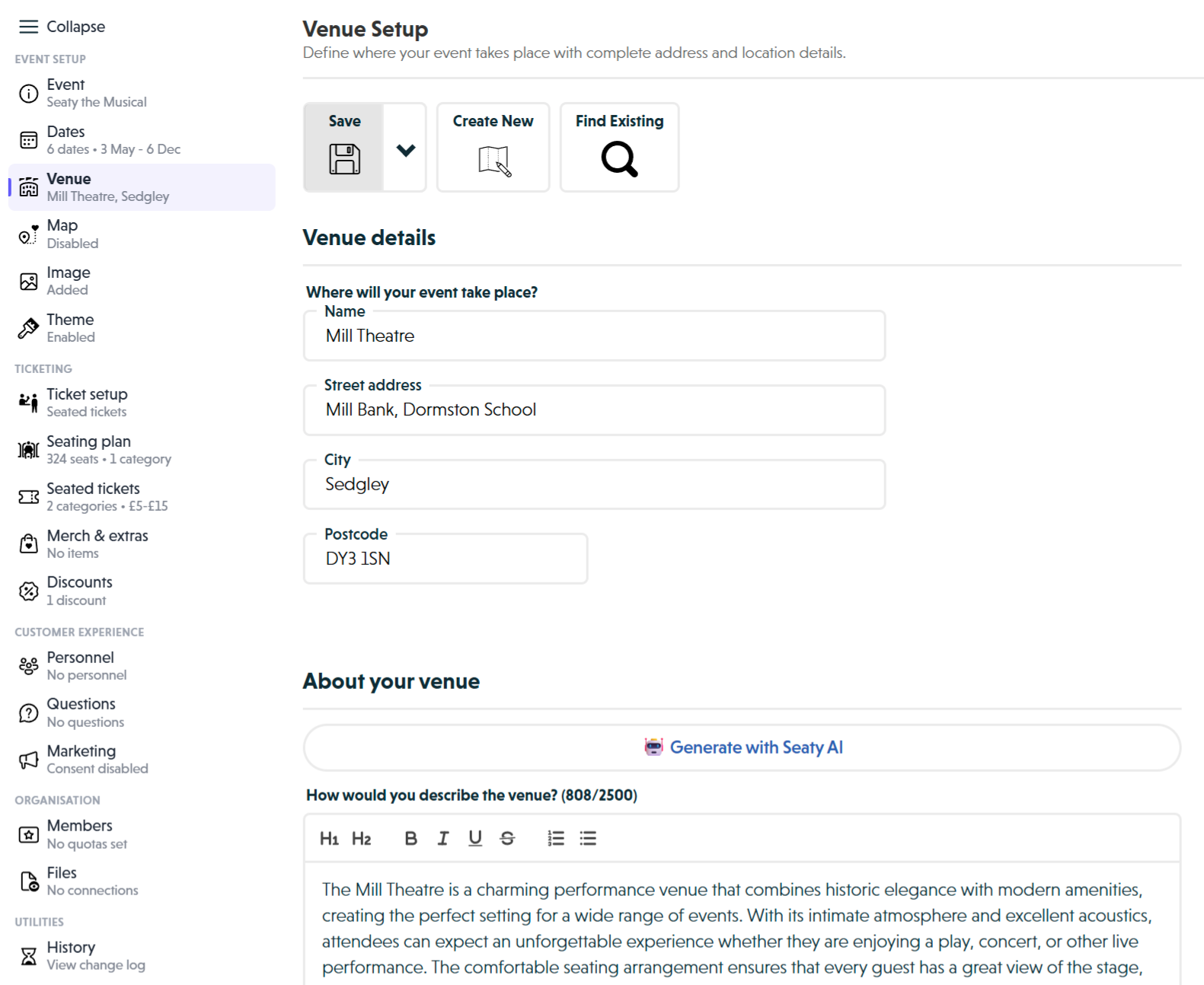The image size is (1204, 985).
Task: Click the History hourglass icon
Action: tap(28, 956)
